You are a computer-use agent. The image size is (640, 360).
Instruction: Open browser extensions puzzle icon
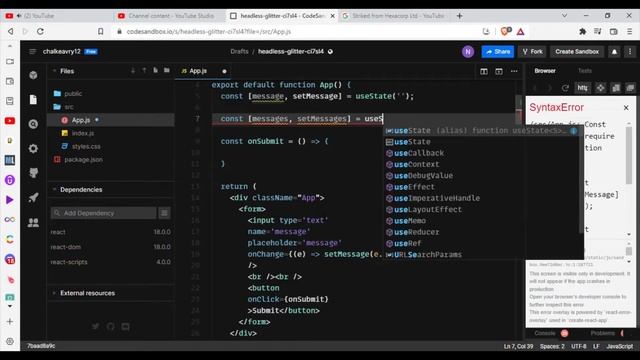pos(582,31)
